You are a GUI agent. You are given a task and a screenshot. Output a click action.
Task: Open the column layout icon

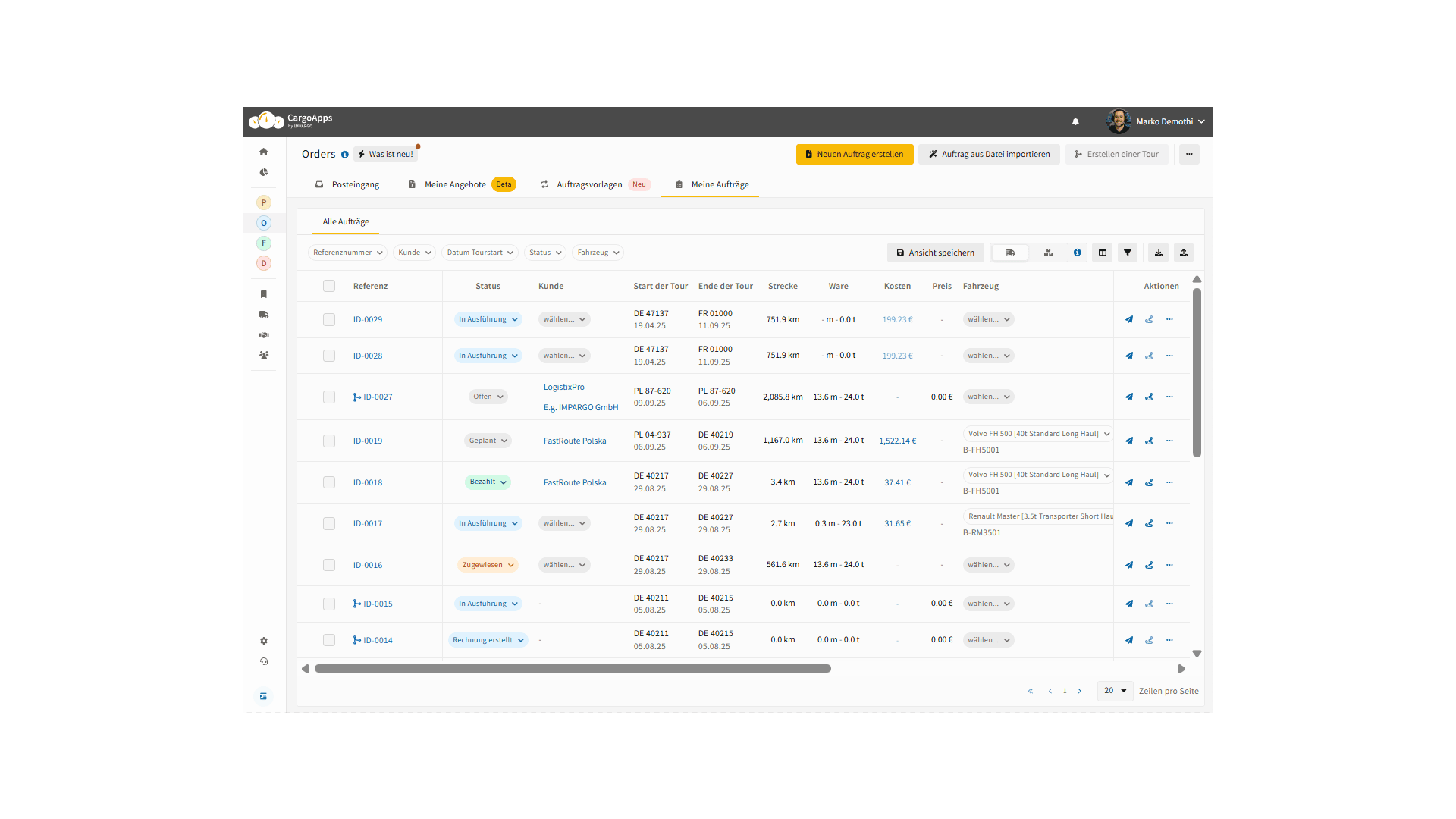coord(1103,253)
